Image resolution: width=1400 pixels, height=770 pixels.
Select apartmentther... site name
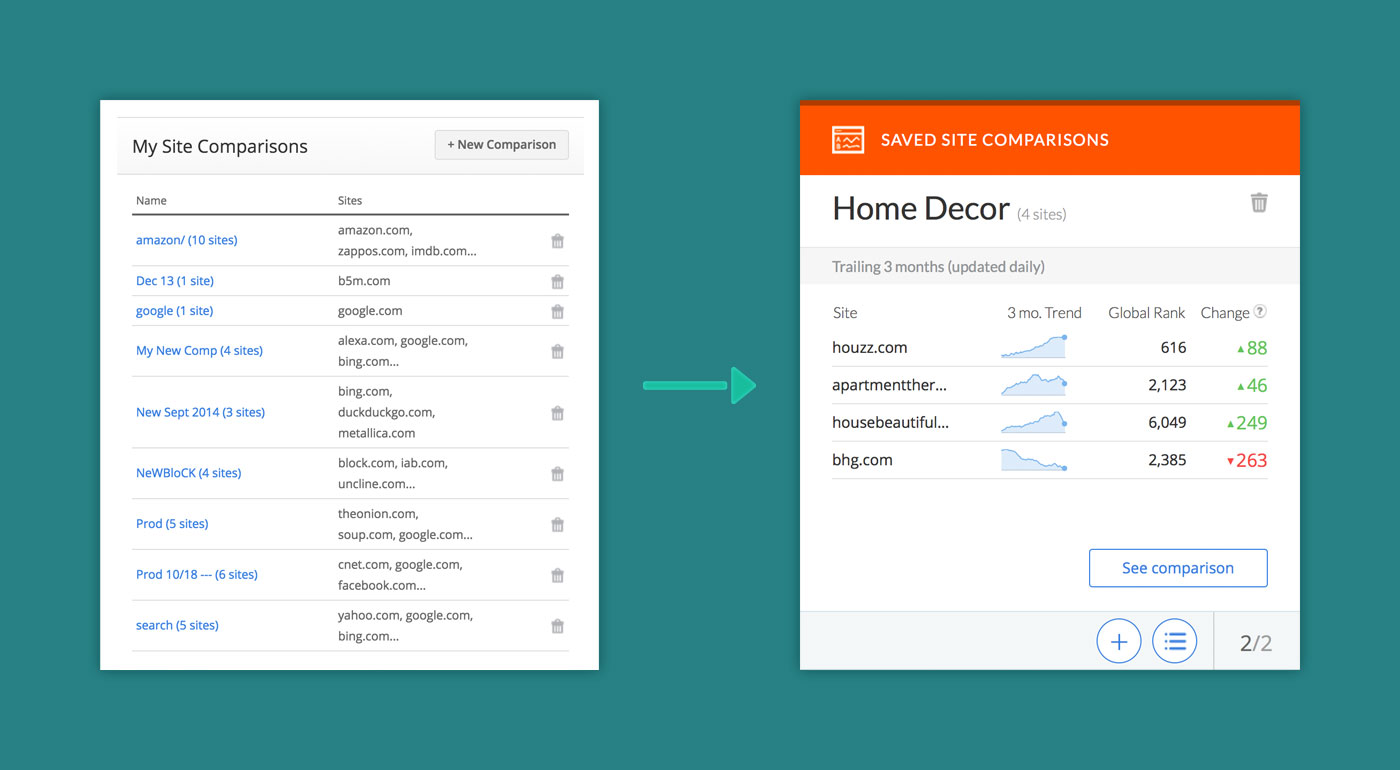(889, 385)
